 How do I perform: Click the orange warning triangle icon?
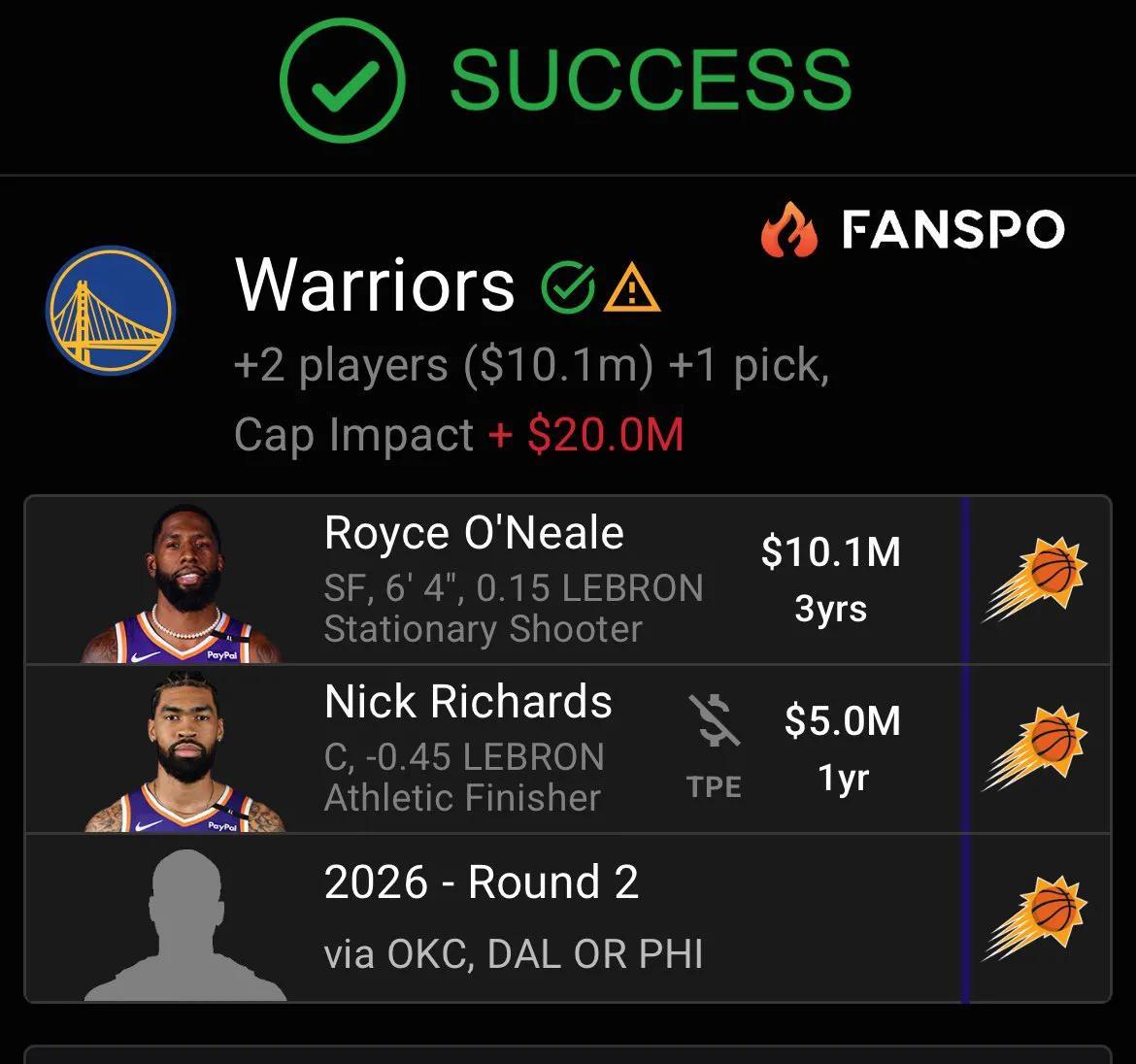(631, 288)
